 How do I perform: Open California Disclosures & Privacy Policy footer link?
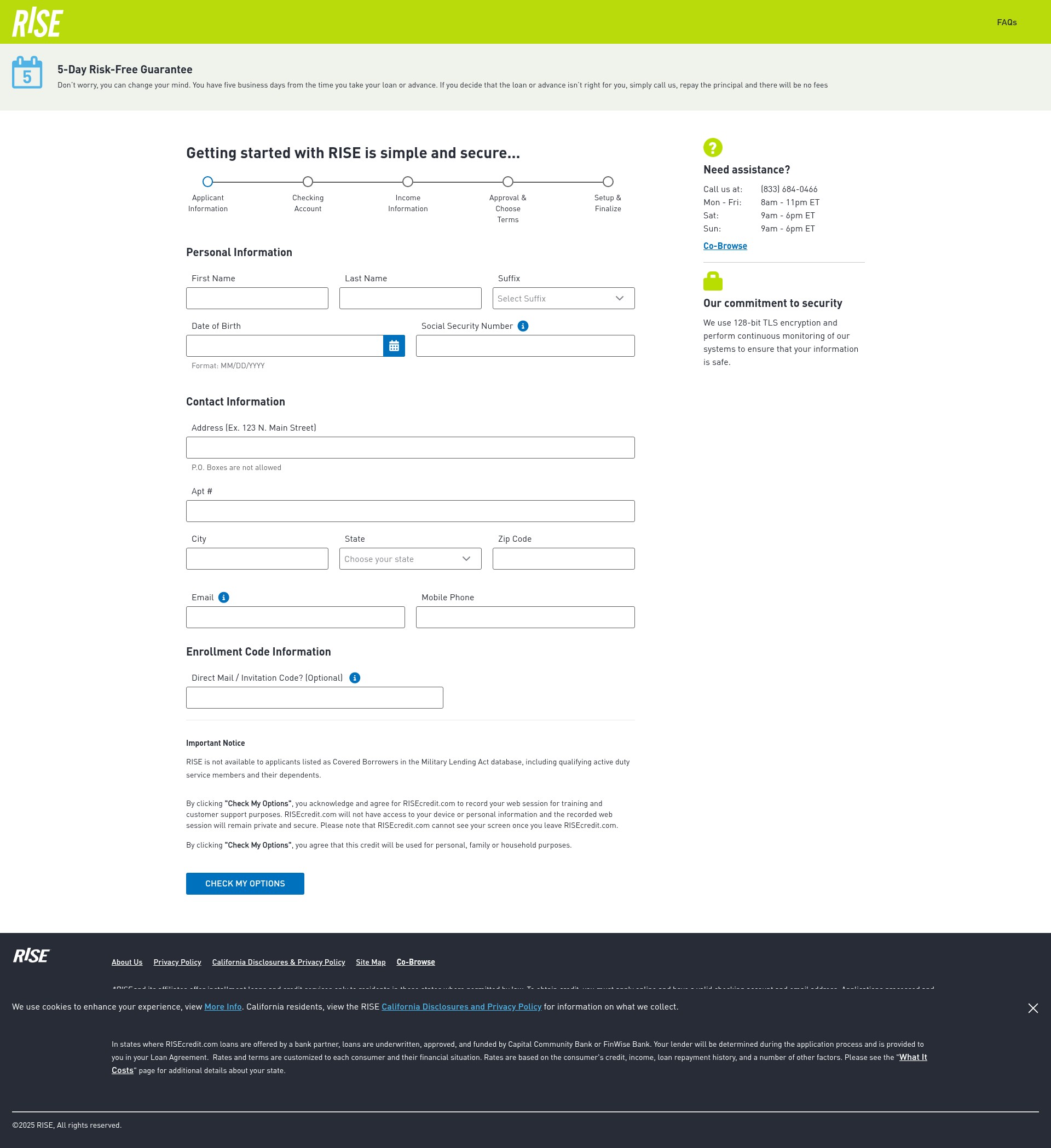(279, 962)
